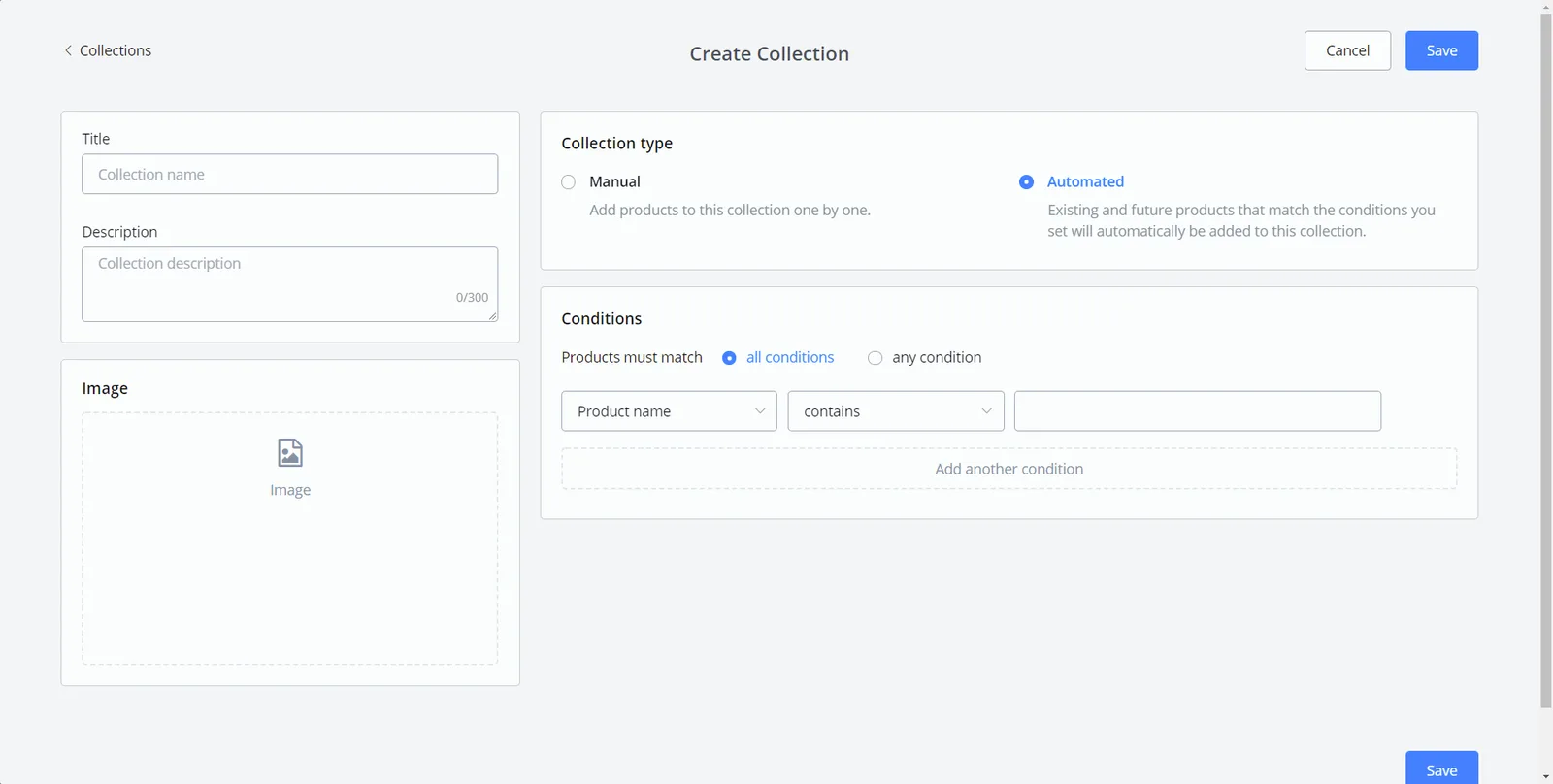
Task: Select the Manual collection type
Action: pos(569,182)
